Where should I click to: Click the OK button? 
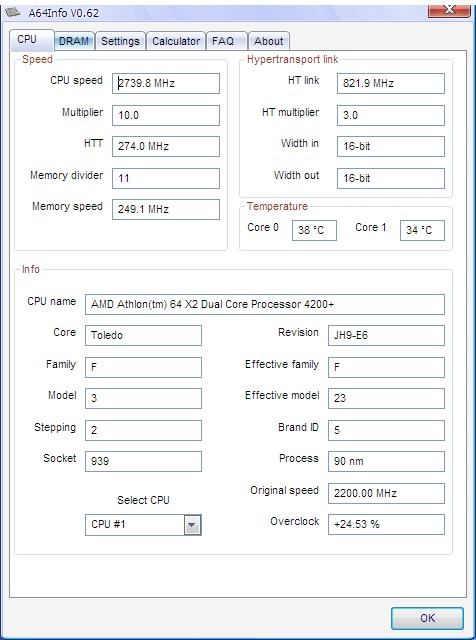click(427, 618)
